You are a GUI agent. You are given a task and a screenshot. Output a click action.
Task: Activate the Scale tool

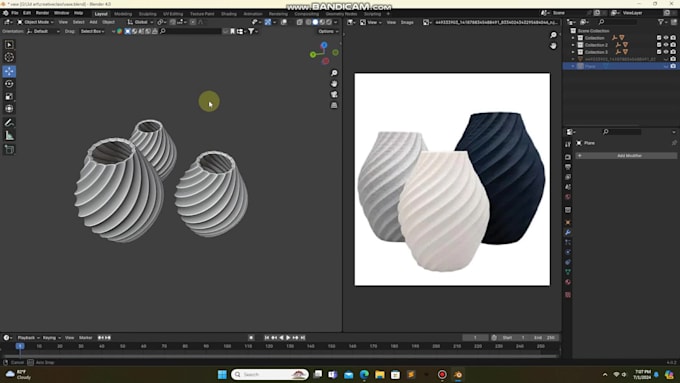(9, 96)
